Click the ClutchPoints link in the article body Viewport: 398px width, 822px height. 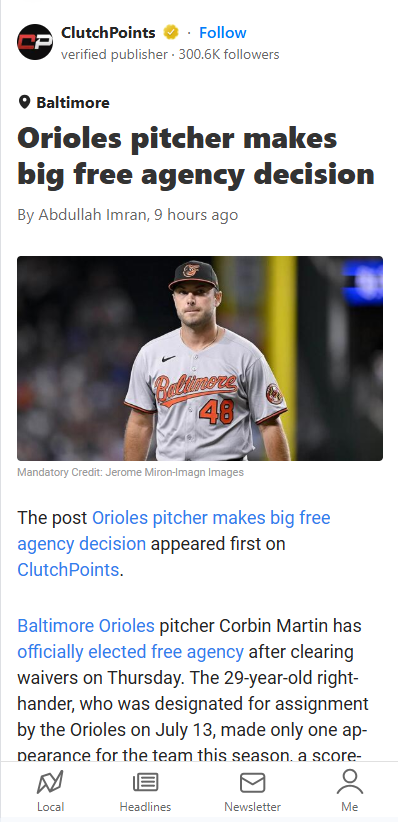pos(68,569)
